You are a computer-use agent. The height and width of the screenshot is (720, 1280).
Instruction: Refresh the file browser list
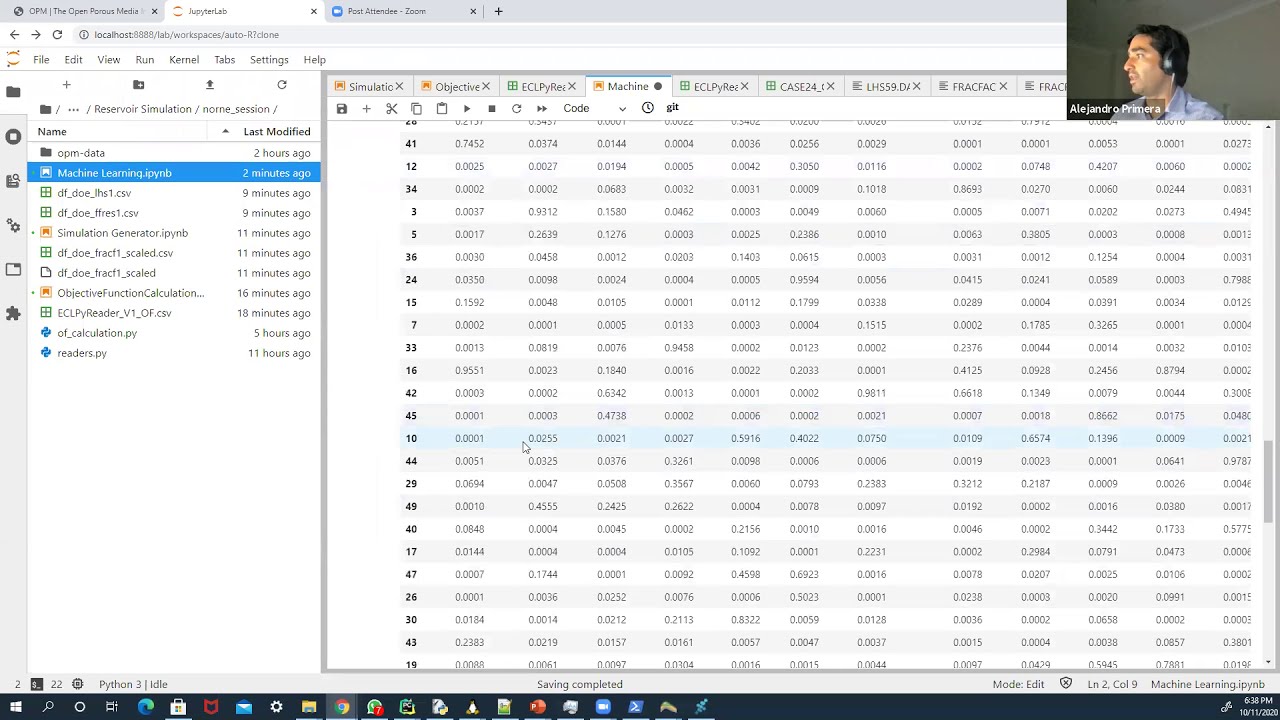pyautogui.click(x=282, y=85)
